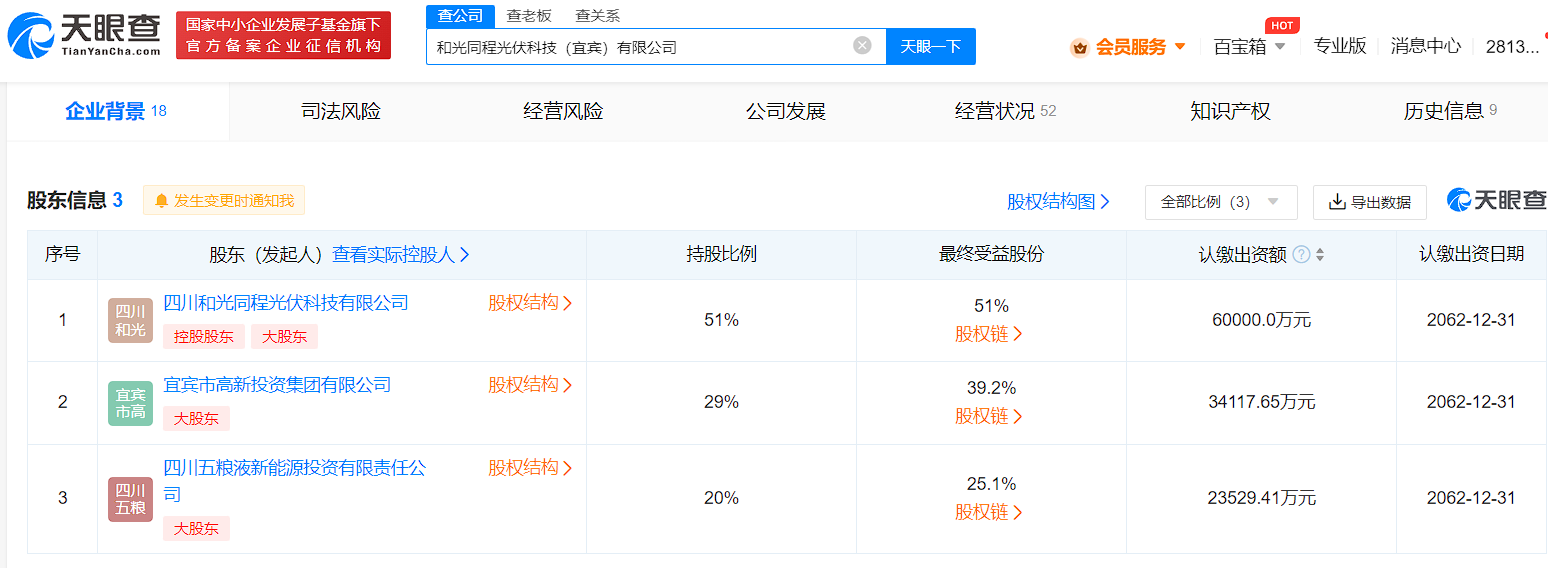Screen dimensions: 1548x568
Task: Switch to the 经营状况 tab
Action: click(x=1005, y=111)
